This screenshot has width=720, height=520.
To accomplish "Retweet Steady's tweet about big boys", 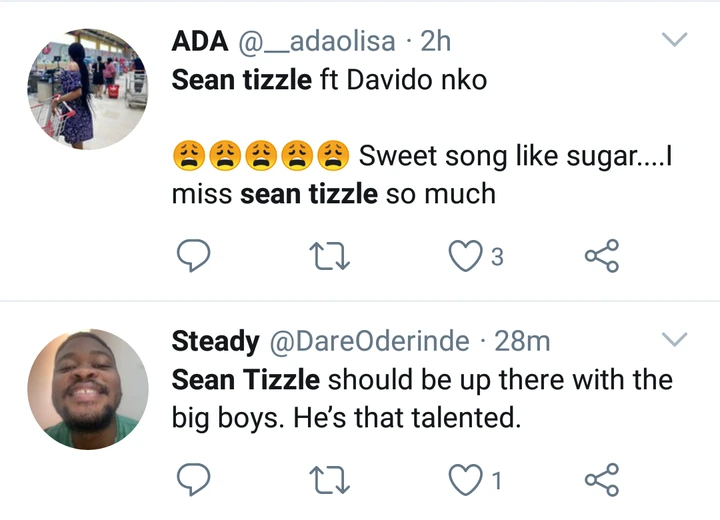I will point(327,481).
